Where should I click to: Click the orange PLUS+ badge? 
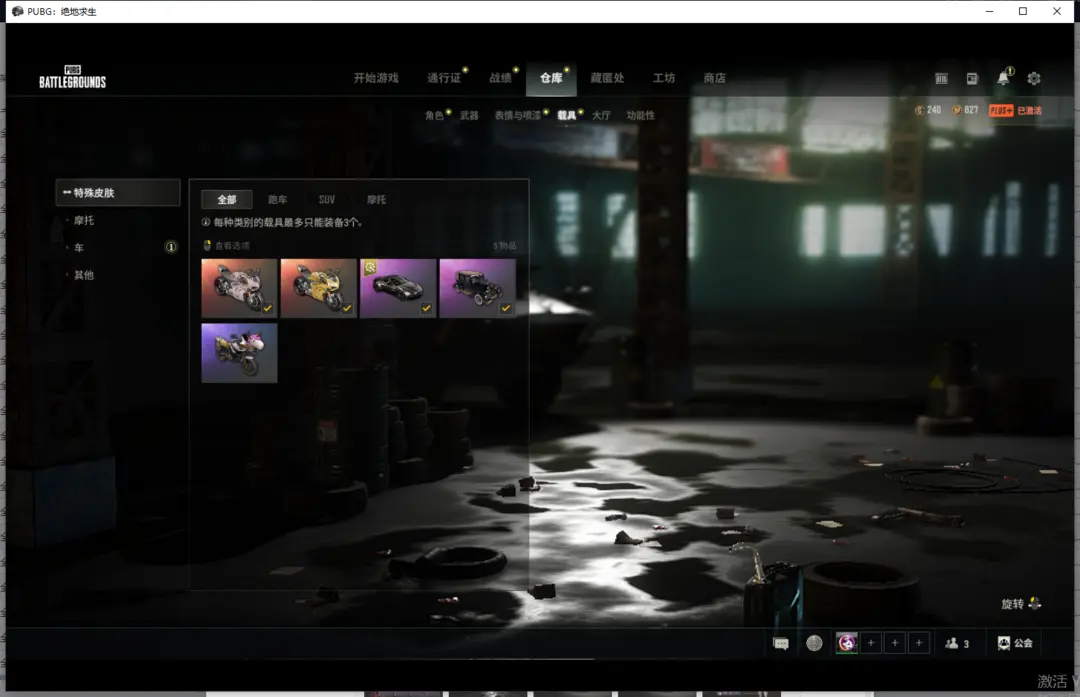click(1001, 110)
